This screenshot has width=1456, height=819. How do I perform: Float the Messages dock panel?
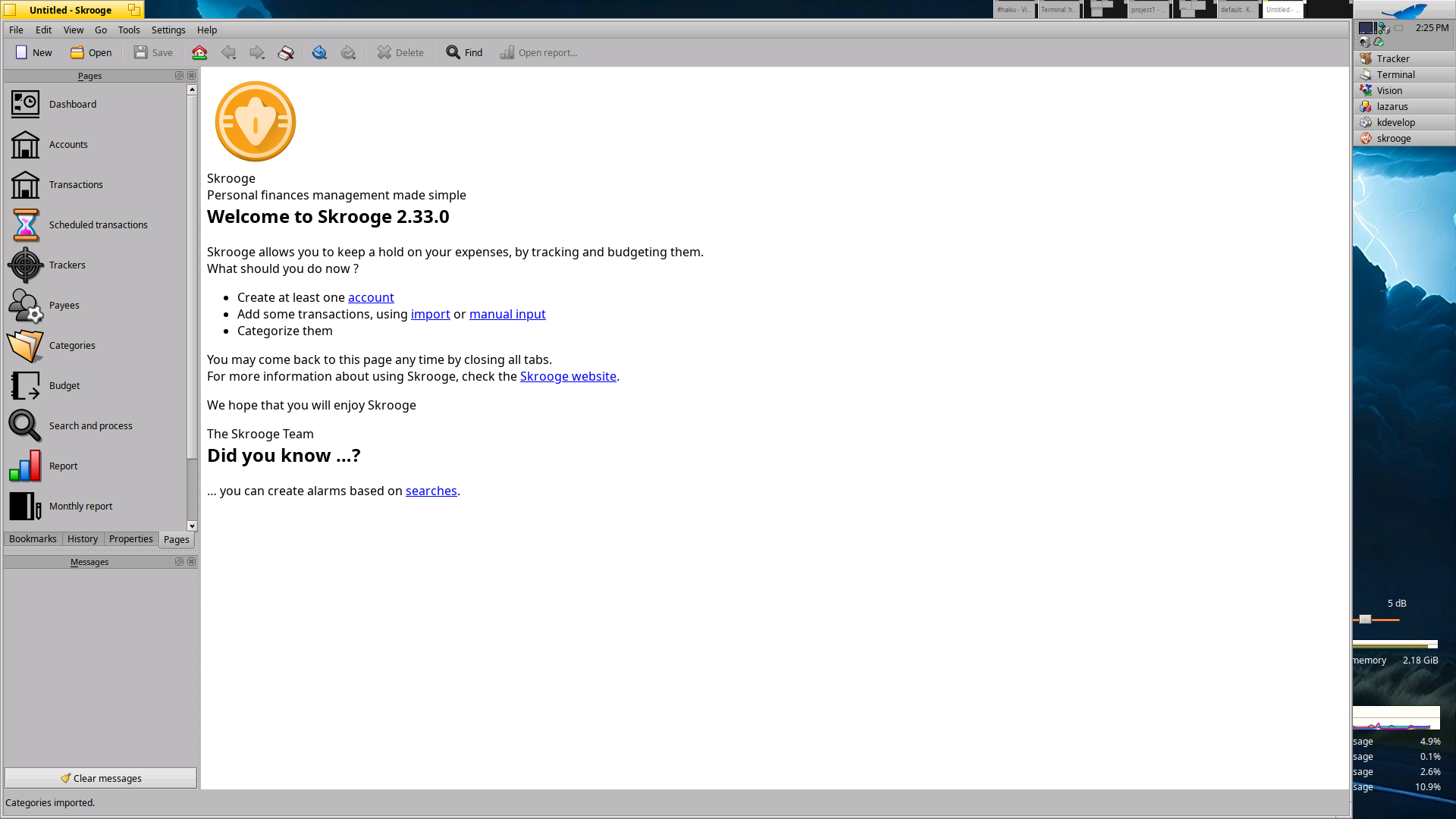coord(179,562)
